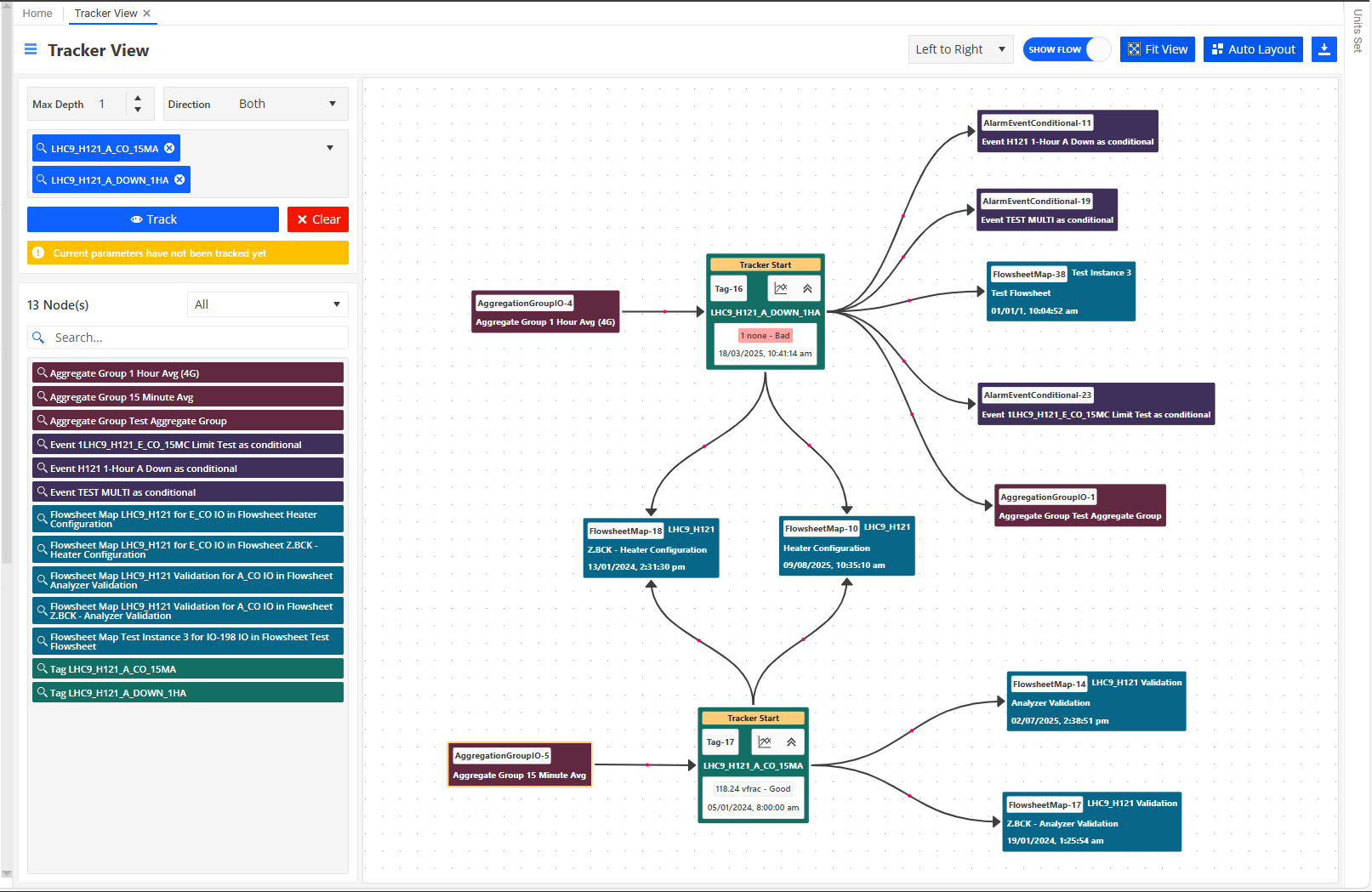Remove LHC9_H121_A_CO_15MA tag chip

pyautogui.click(x=169, y=148)
